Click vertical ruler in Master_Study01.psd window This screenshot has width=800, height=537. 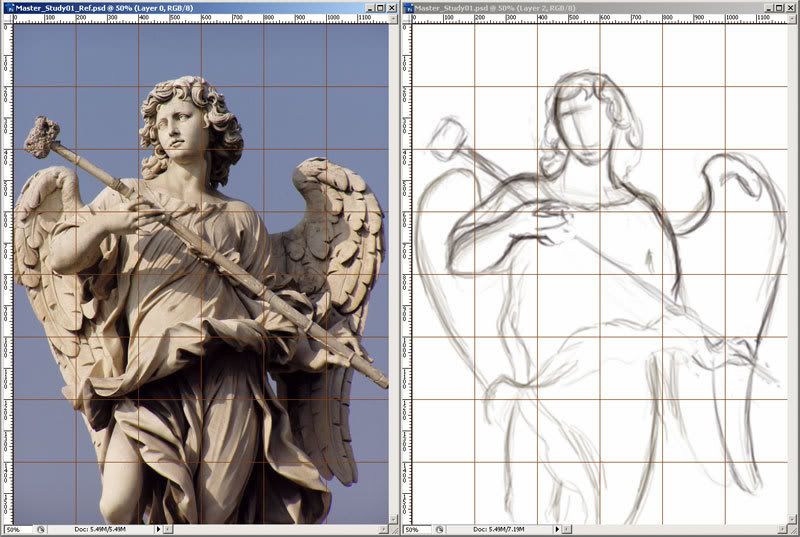407,274
